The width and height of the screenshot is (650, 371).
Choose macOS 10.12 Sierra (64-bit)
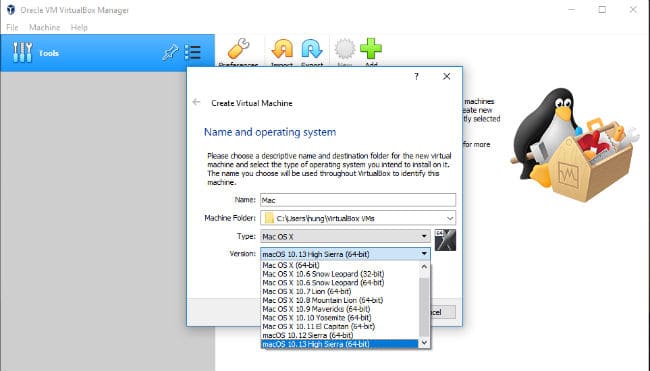point(340,335)
